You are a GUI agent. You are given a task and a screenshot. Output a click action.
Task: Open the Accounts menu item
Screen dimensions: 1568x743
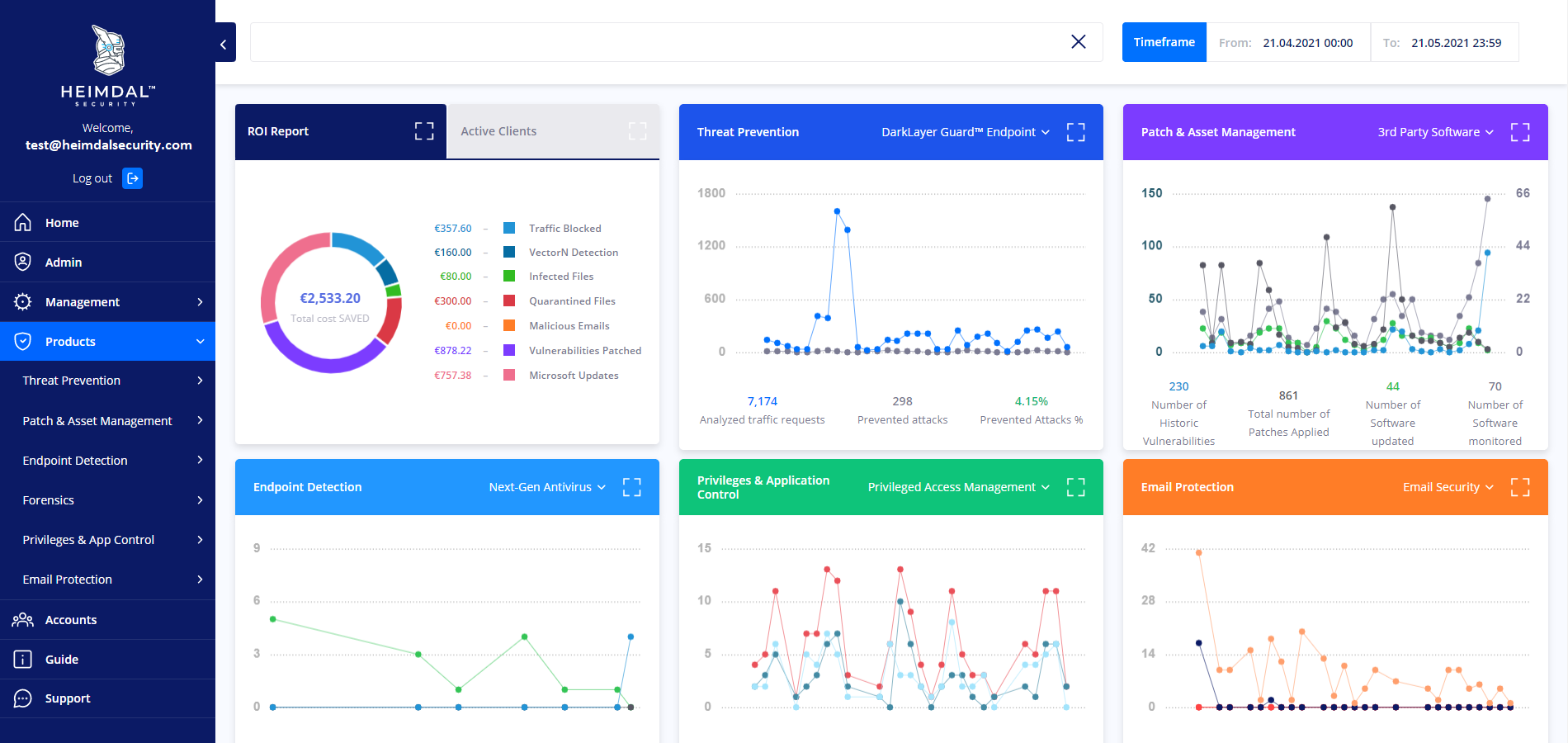[x=107, y=620]
